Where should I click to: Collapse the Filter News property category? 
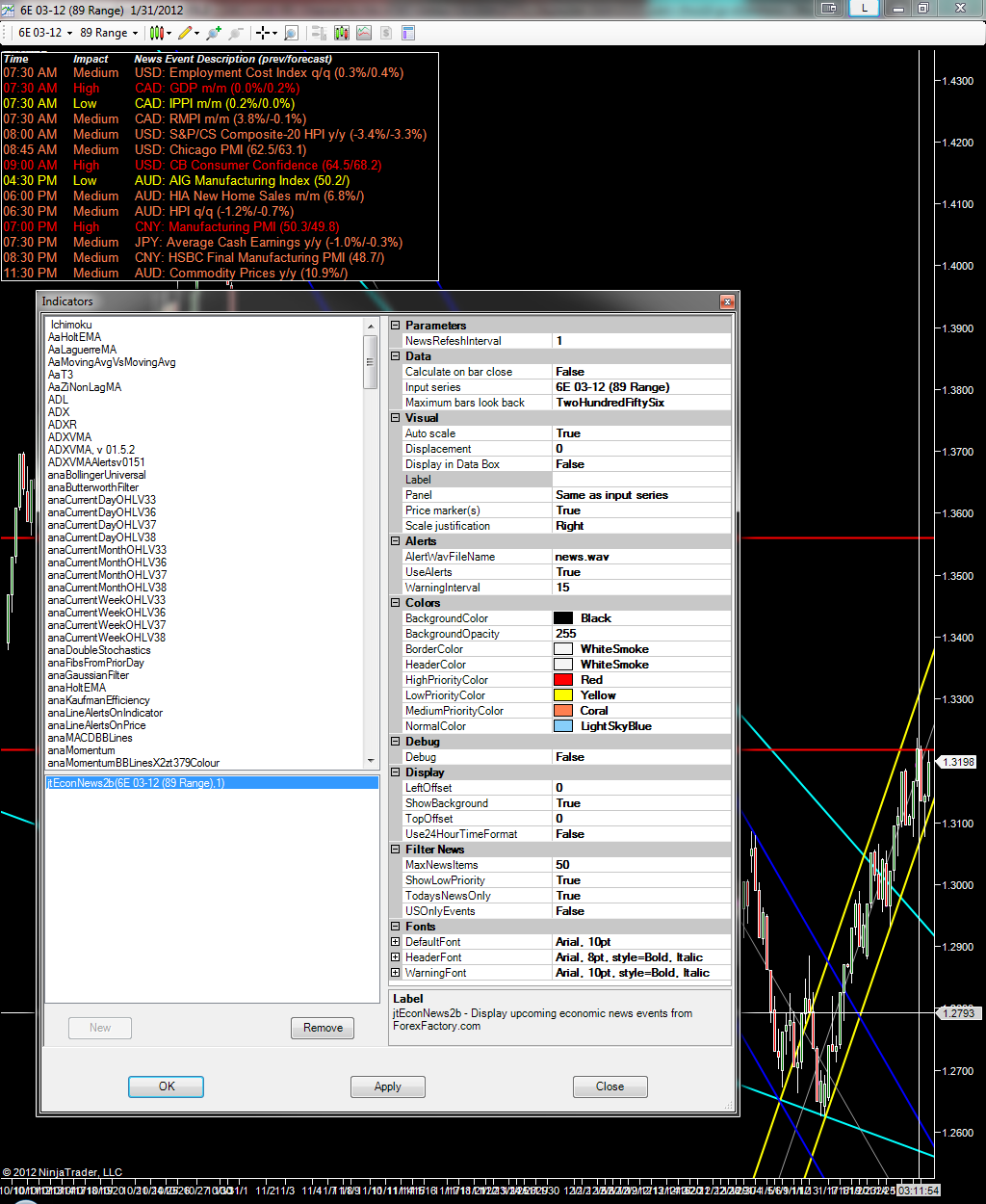click(x=396, y=850)
